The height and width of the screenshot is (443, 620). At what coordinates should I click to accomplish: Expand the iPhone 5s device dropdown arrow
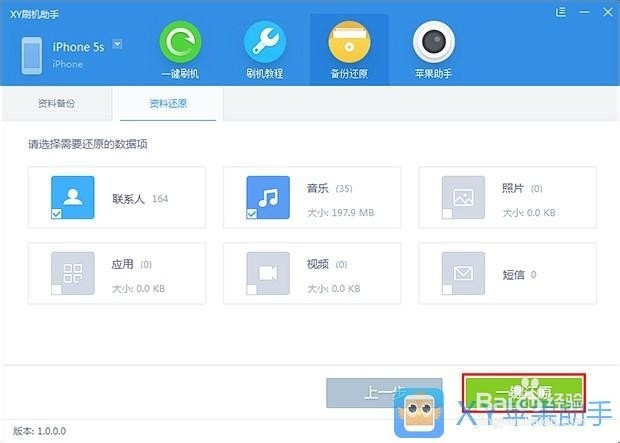pos(117,44)
